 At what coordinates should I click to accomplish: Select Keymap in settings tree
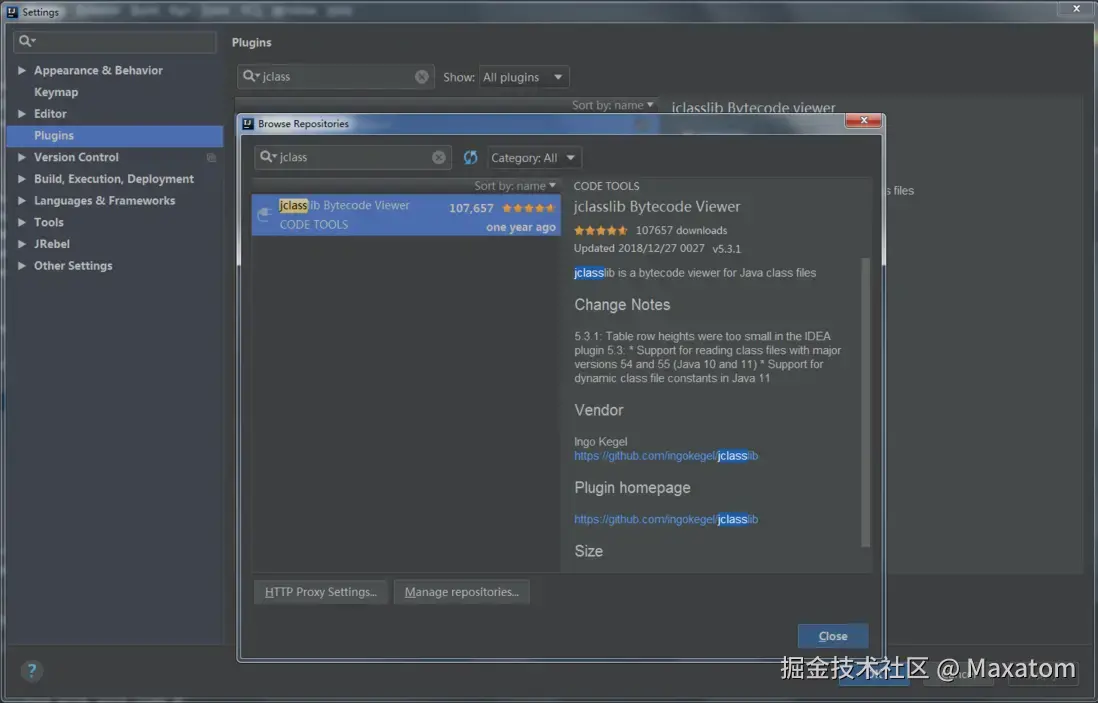56,92
